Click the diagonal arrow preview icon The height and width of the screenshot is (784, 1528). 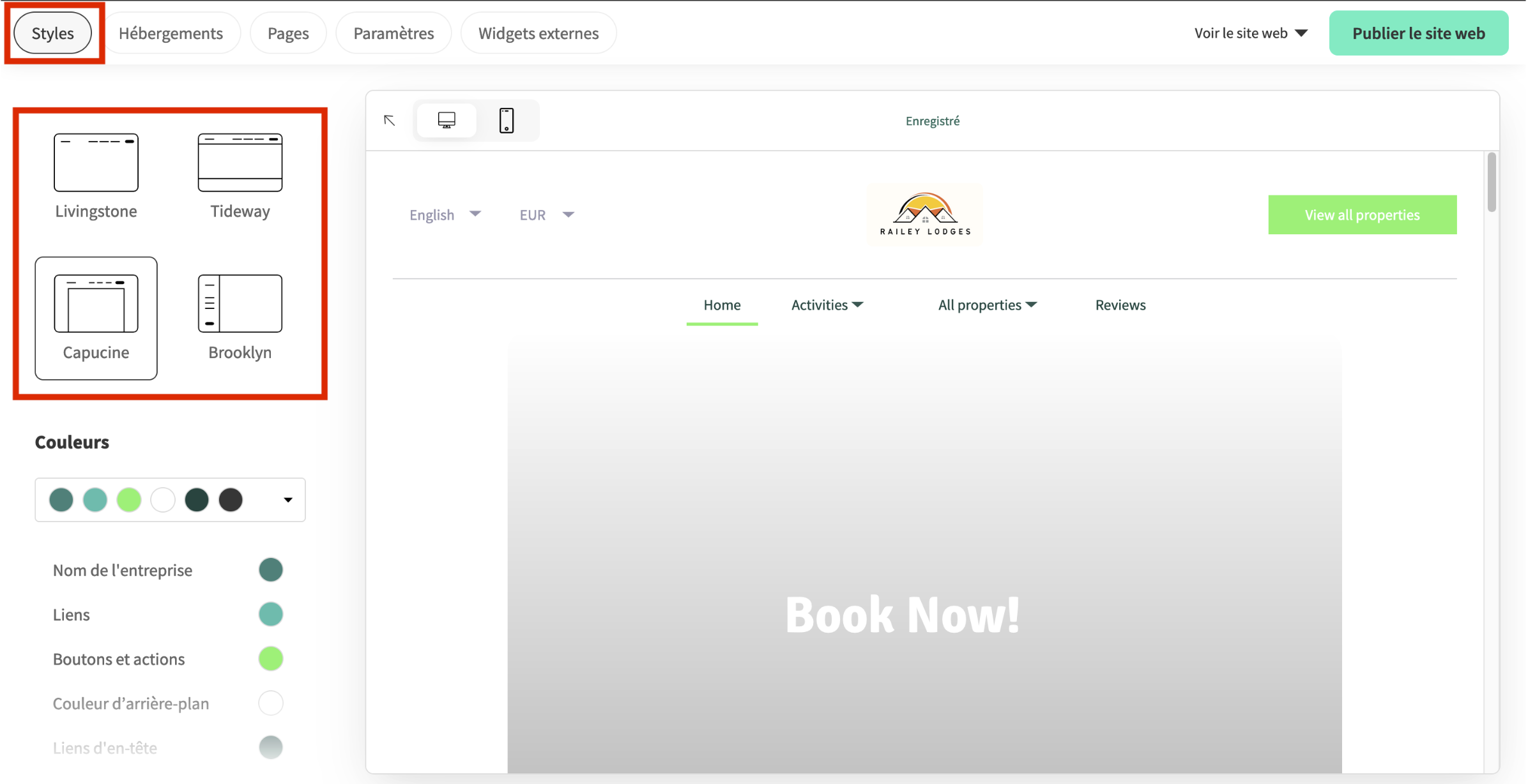pos(390,120)
